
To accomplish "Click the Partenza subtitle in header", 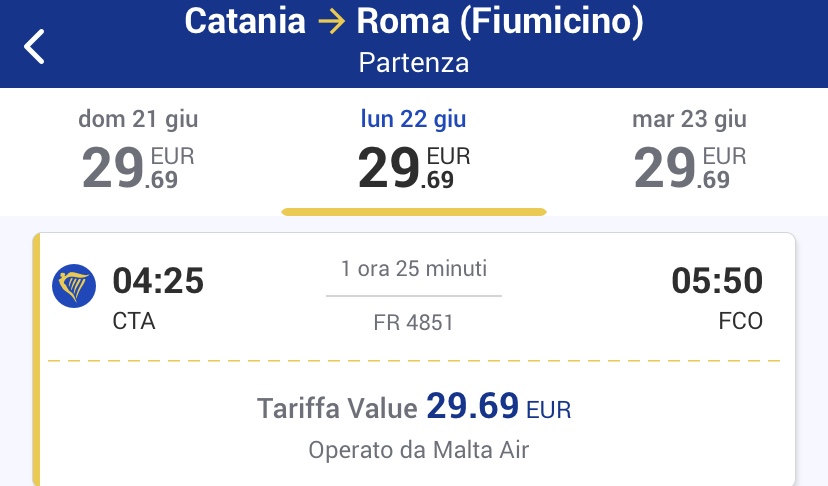I will click(414, 63).
